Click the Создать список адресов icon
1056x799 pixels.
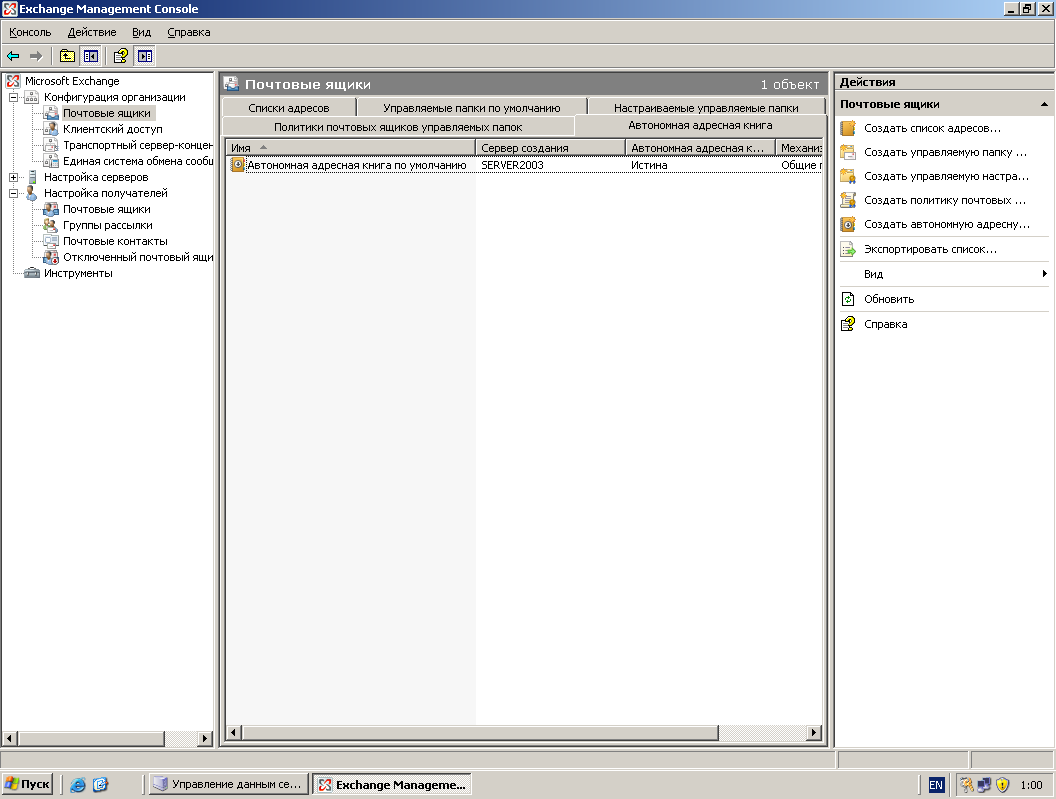pos(848,128)
